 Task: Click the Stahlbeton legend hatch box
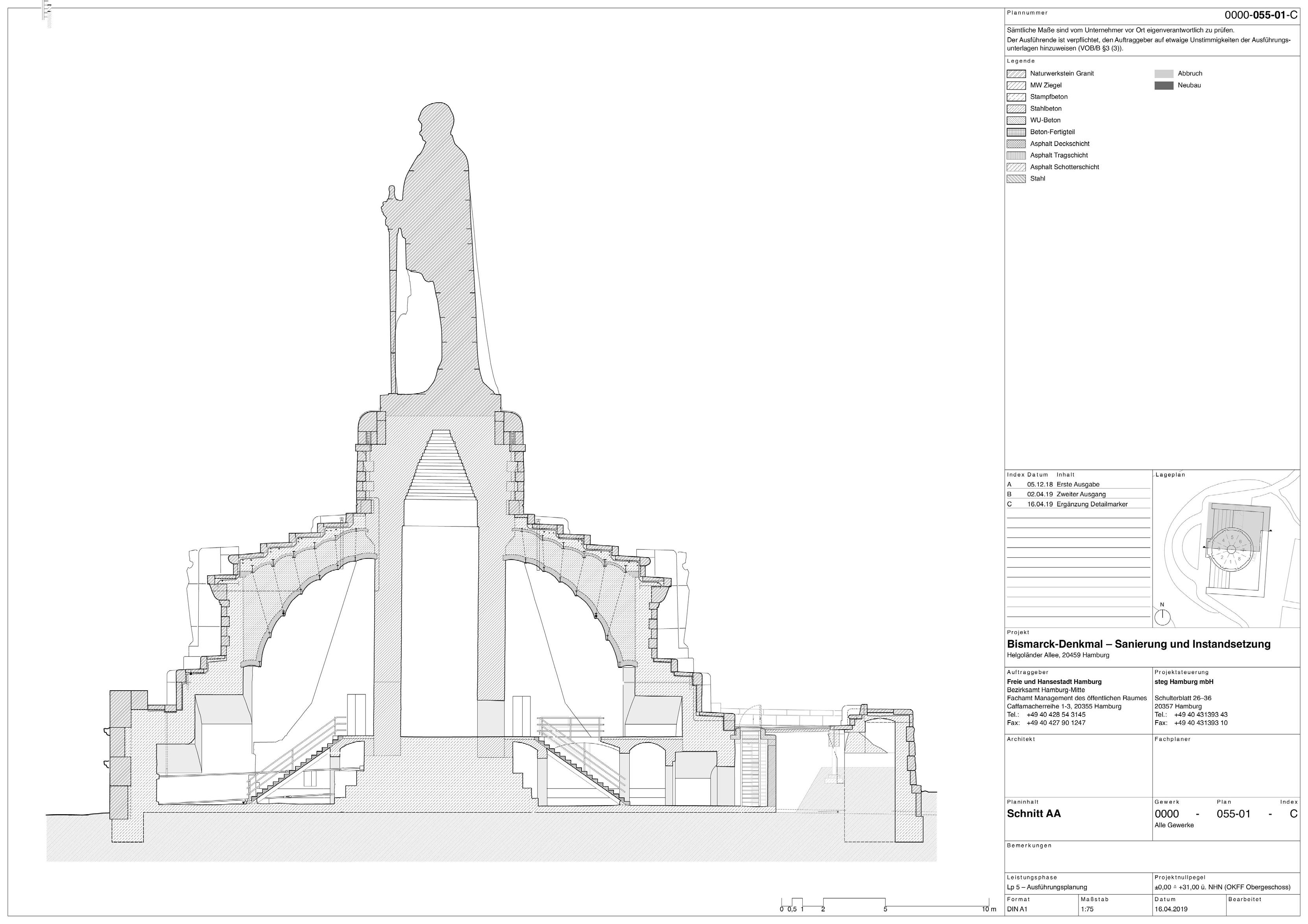tap(1016, 109)
